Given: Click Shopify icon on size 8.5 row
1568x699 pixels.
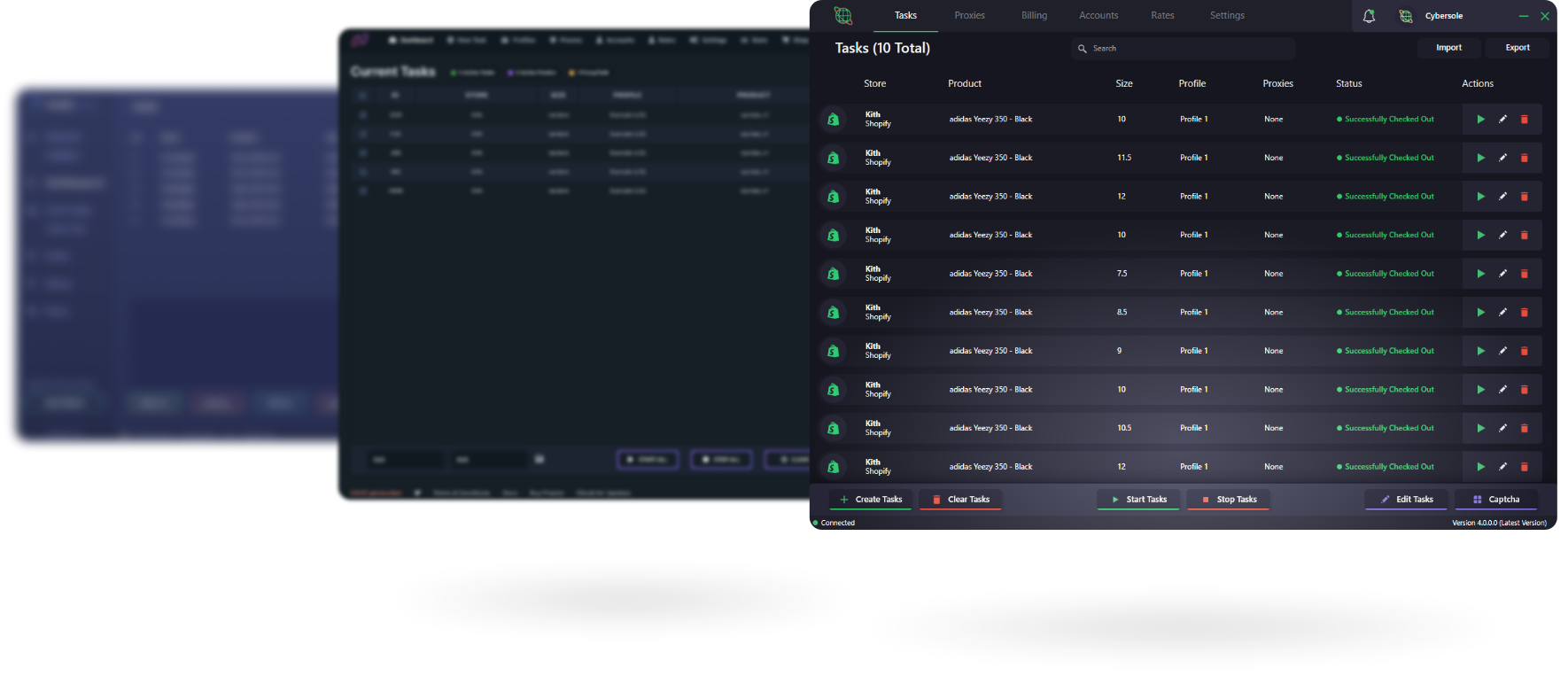Looking at the screenshot, I should click(x=833, y=313).
